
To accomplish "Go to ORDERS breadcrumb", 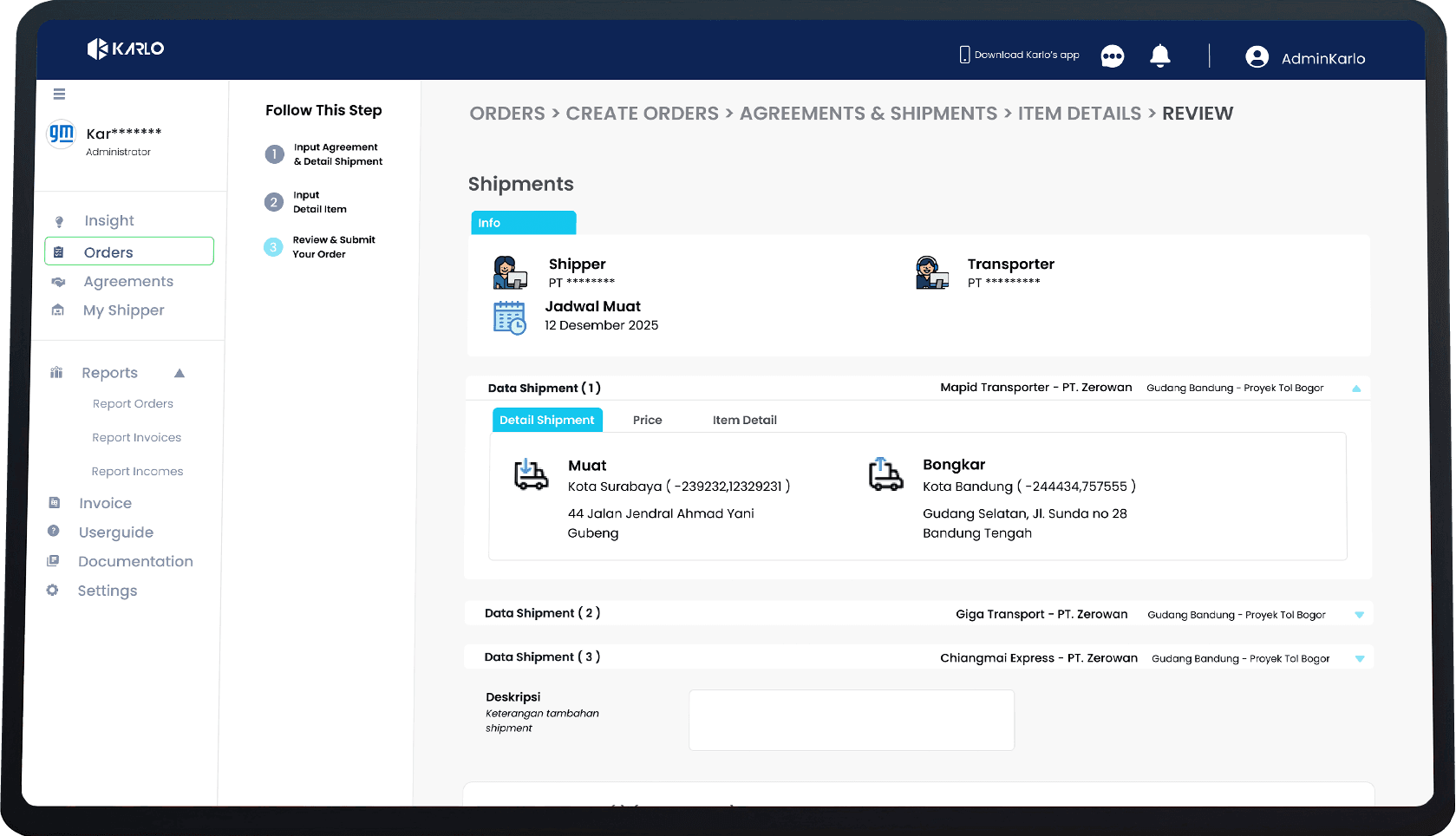I will [507, 114].
